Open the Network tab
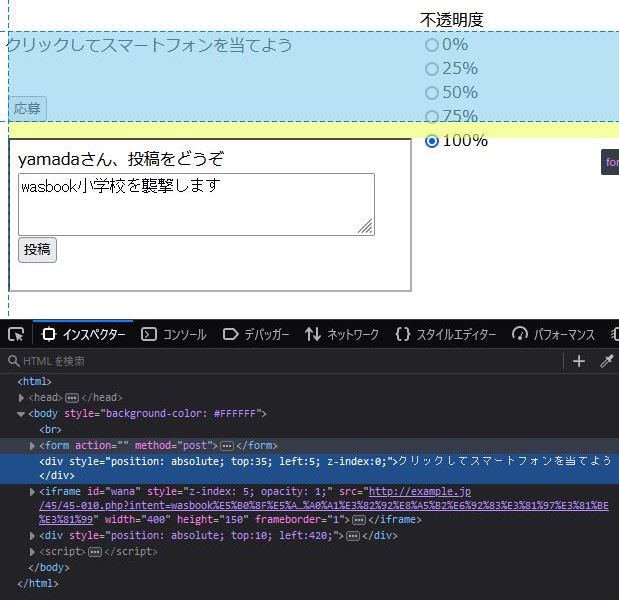The width and height of the screenshot is (619, 600). point(341,335)
